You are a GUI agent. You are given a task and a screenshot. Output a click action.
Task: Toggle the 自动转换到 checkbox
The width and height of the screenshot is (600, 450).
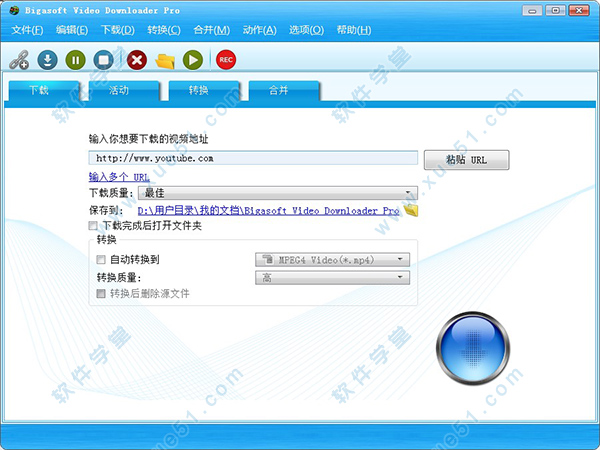(x=101, y=260)
